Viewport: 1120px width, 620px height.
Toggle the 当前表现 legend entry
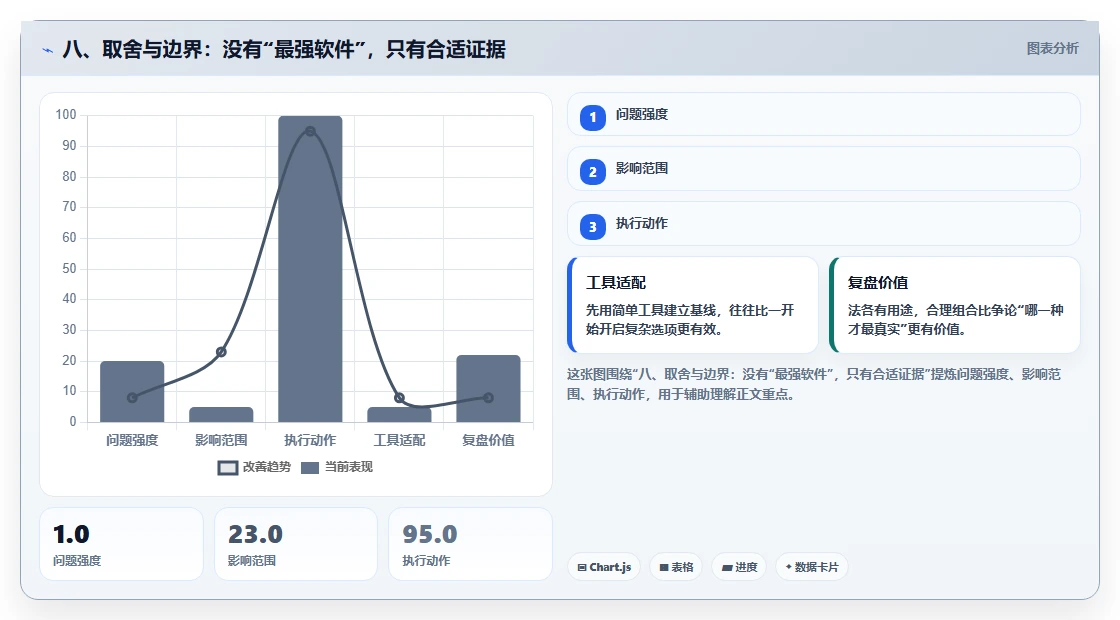click(x=337, y=467)
